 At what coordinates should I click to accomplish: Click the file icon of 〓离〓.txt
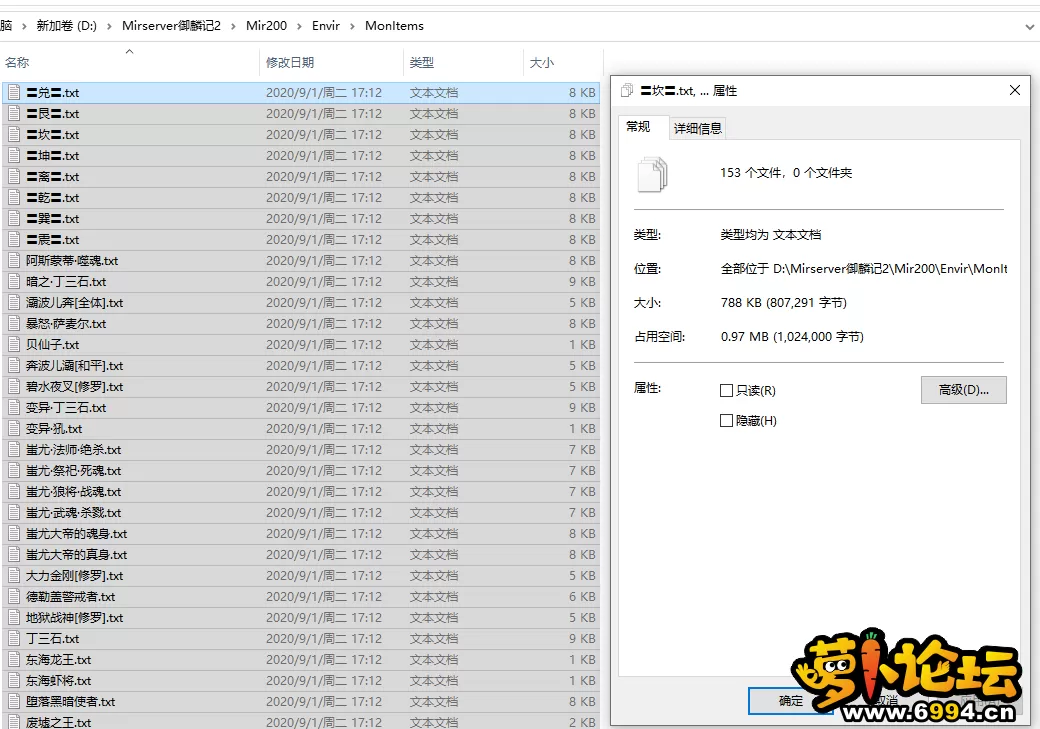14,176
